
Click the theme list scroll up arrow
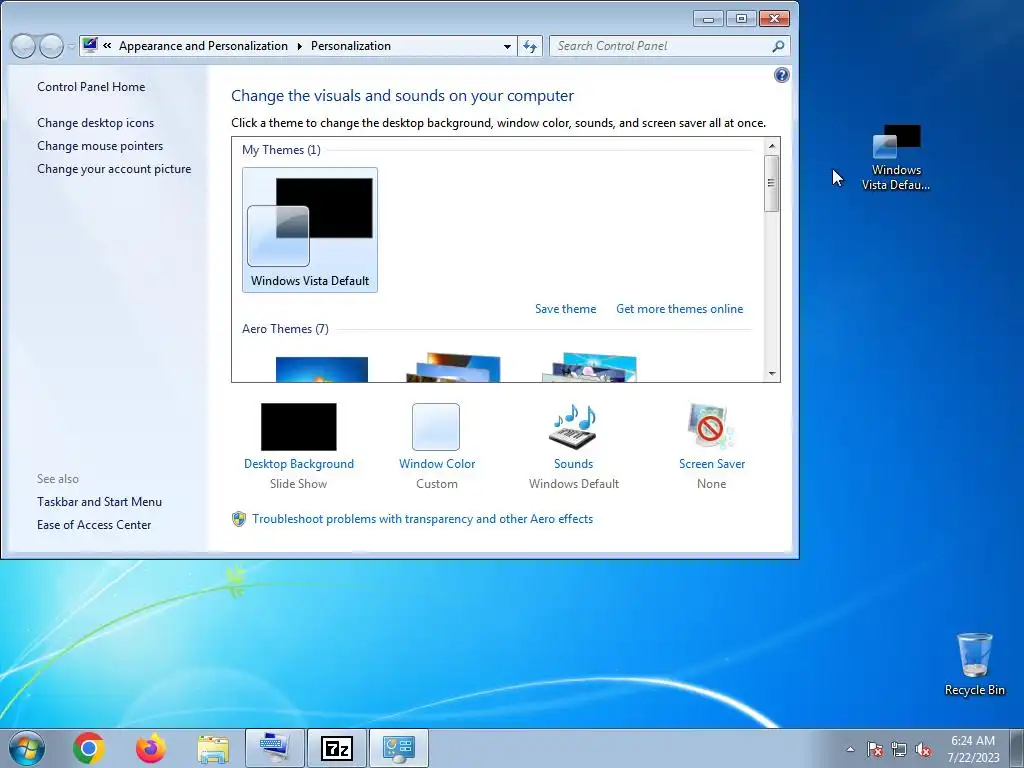pyautogui.click(x=771, y=146)
